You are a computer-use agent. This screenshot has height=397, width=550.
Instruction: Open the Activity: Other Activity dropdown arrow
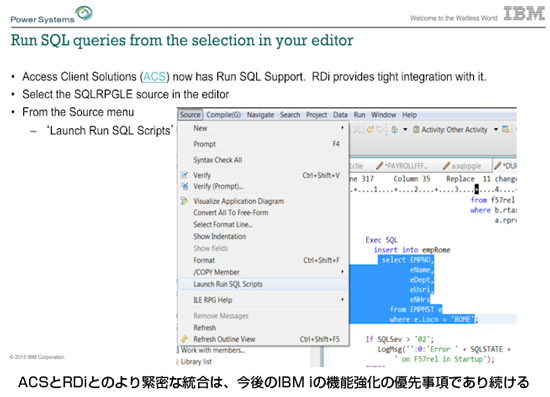tap(496, 129)
